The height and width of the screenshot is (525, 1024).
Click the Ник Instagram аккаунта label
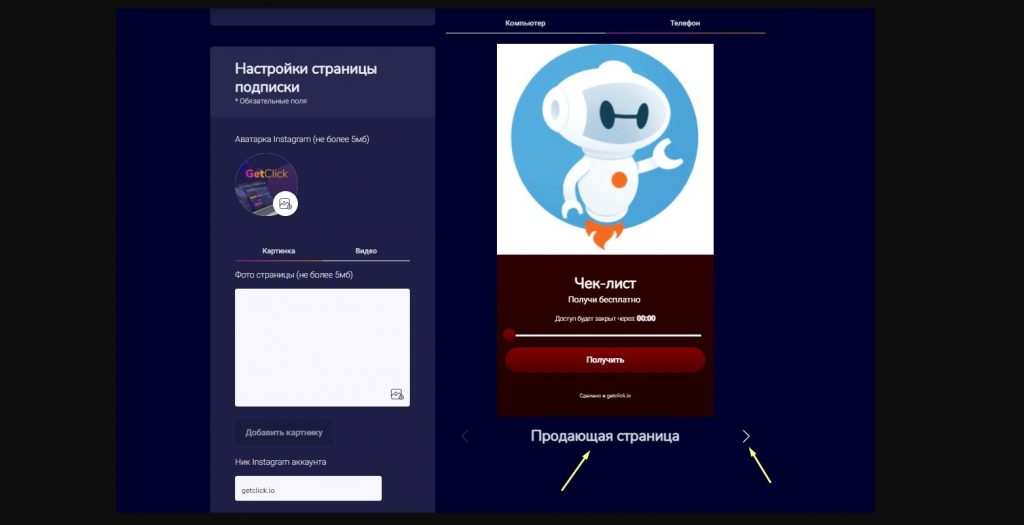click(x=281, y=462)
